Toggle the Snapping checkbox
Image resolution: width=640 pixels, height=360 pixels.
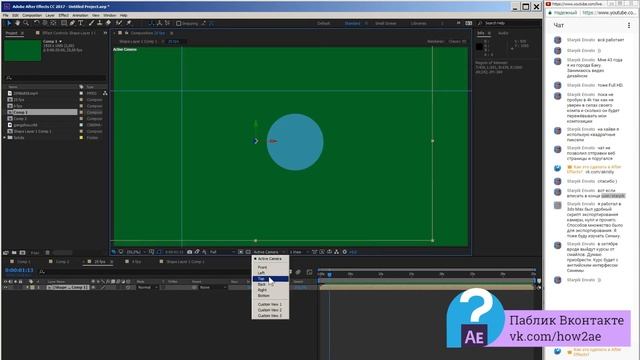(x=178, y=24)
